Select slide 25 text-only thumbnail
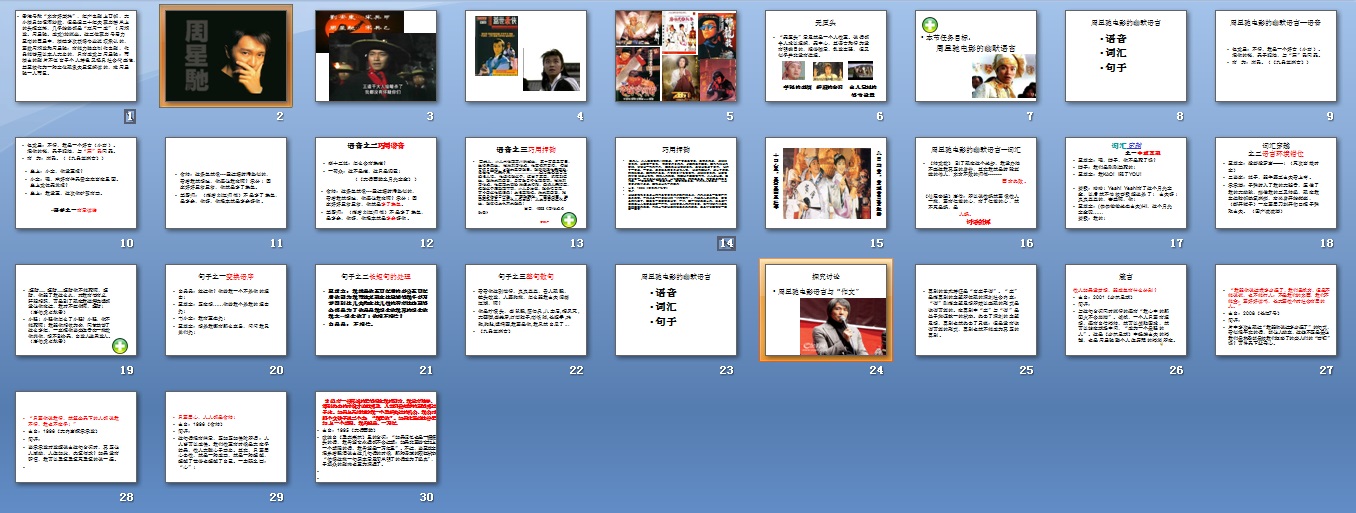This screenshot has width=1356, height=513. pos(977,310)
